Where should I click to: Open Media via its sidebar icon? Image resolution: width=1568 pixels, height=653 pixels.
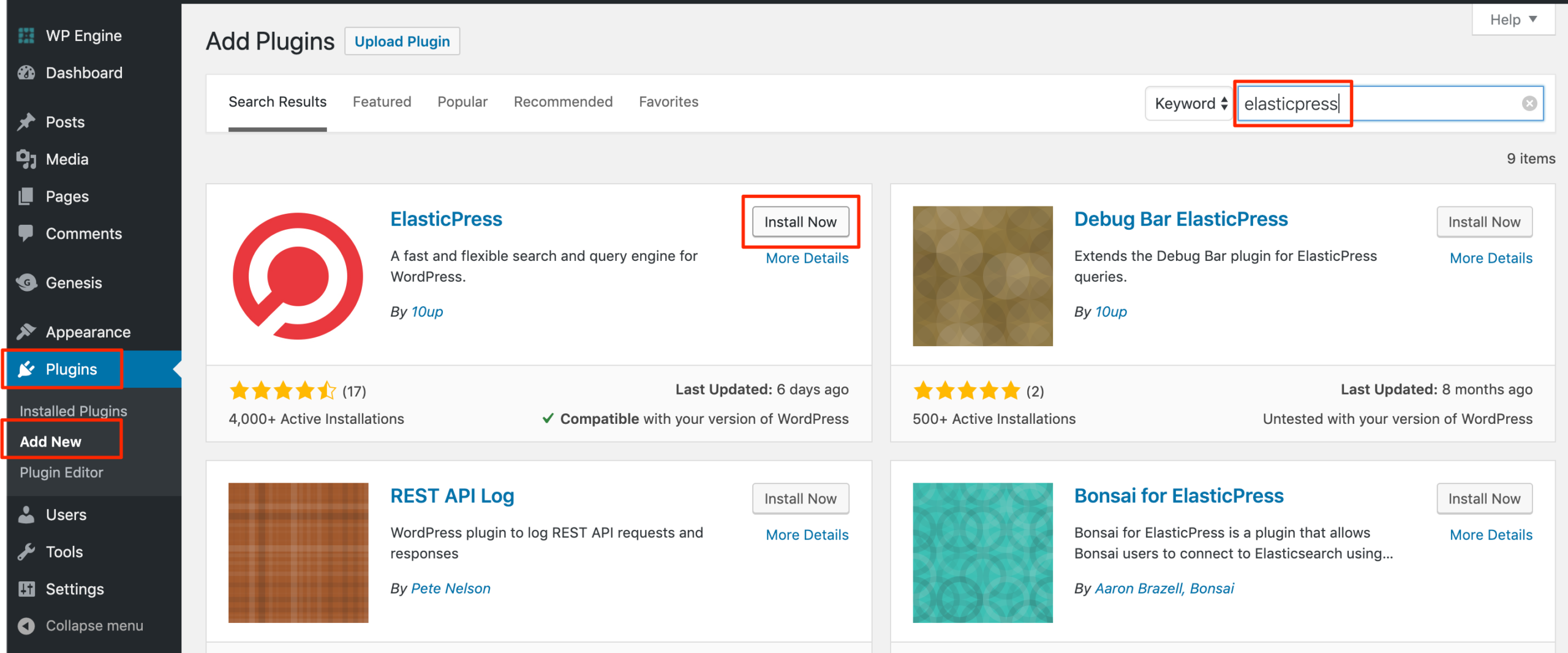[x=26, y=159]
